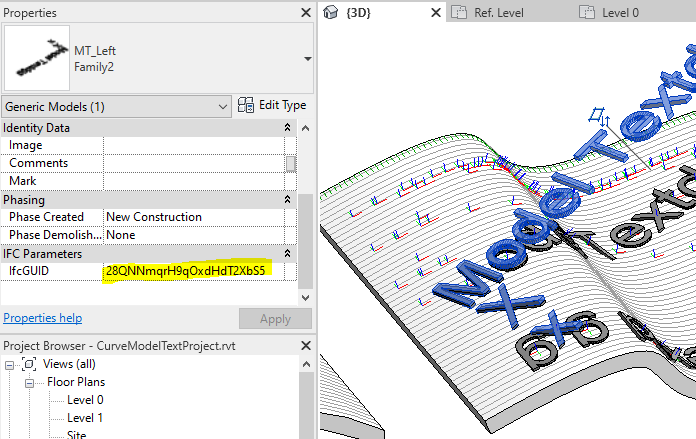Screen dimensions: 696x439
Task: Open the Generic Models (1) filter dropdown
Action: (223, 106)
